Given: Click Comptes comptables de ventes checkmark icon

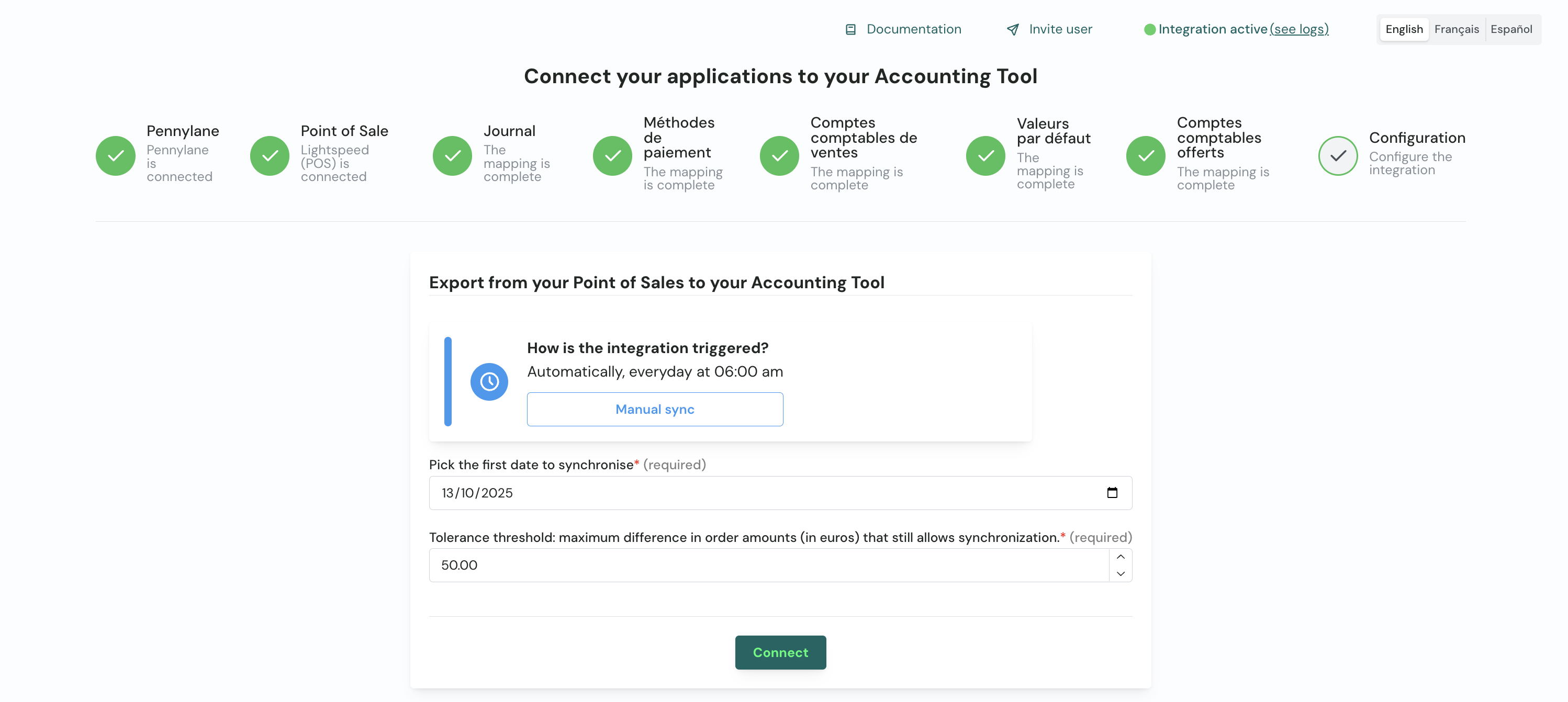Looking at the screenshot, I should click(x=779, y=156).
